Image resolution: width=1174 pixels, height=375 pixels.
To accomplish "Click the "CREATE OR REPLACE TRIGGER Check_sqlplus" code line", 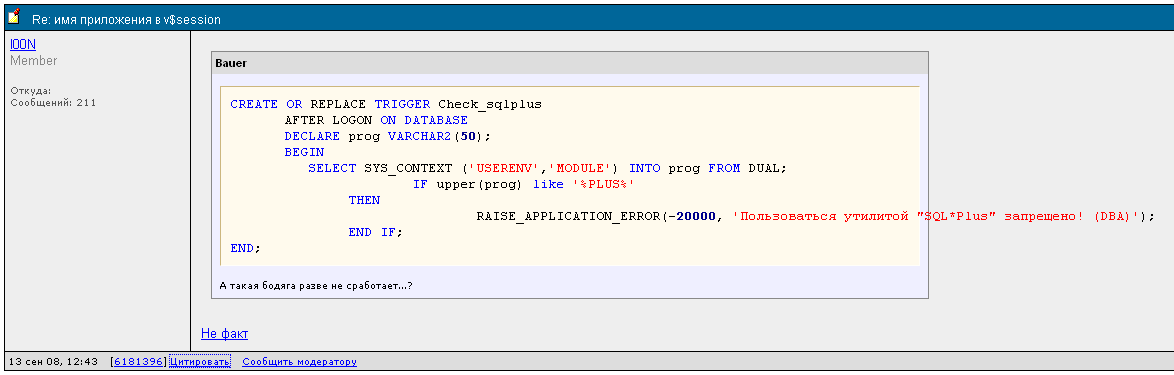I will coord(386,104).
